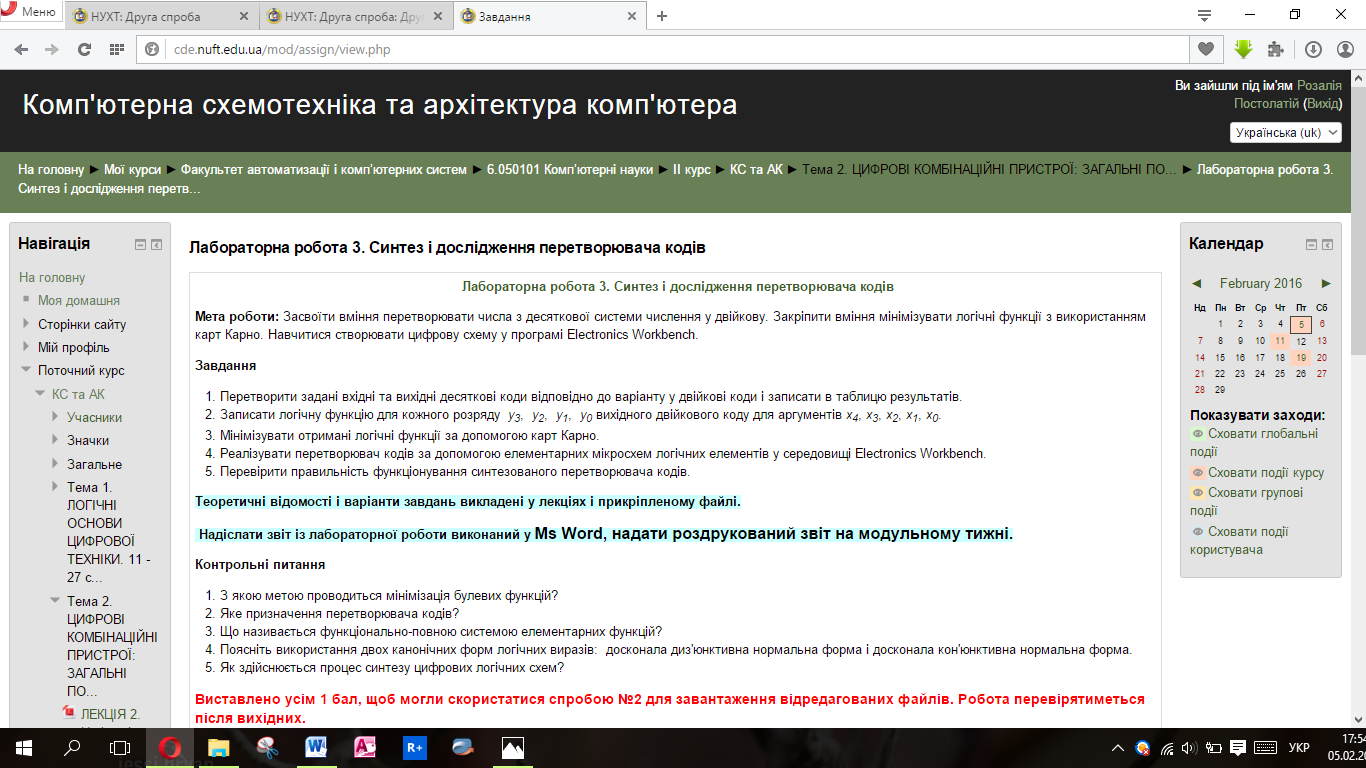Open ЛЕКЦІЯ 2 link in navigation

coord(109,714)
